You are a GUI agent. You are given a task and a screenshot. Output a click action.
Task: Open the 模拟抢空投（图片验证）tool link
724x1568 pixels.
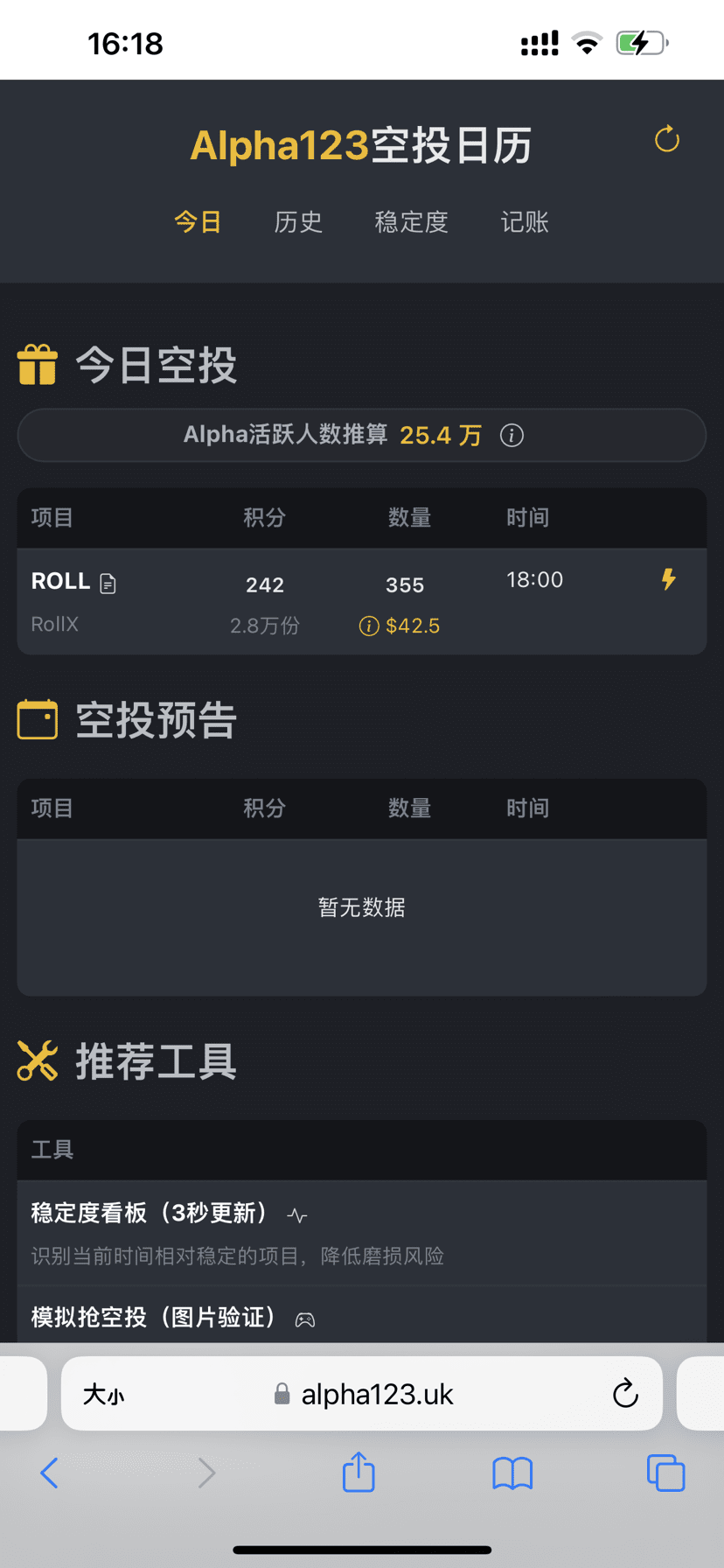point(154,1317)
